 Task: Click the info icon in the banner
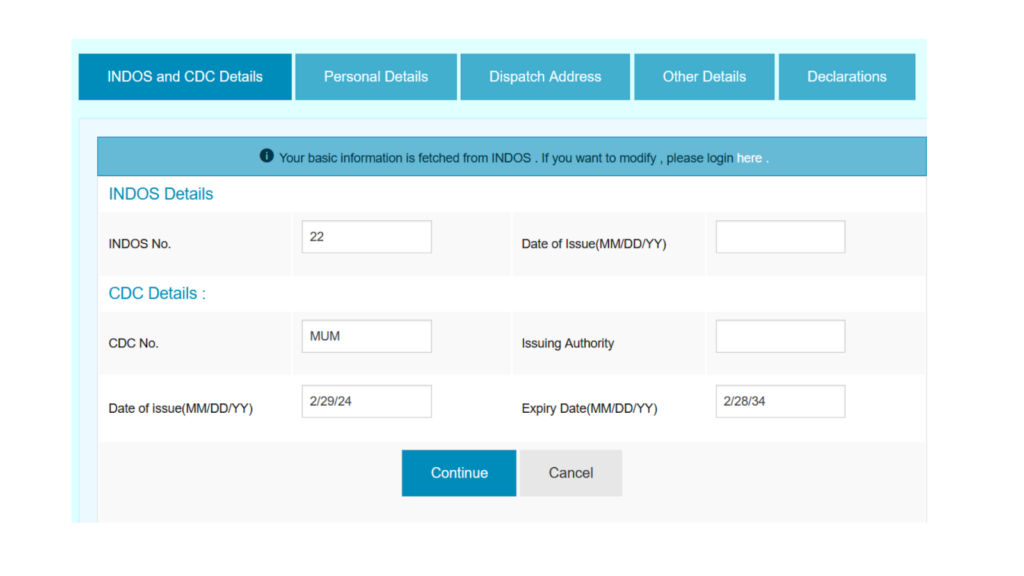[266, 157]
